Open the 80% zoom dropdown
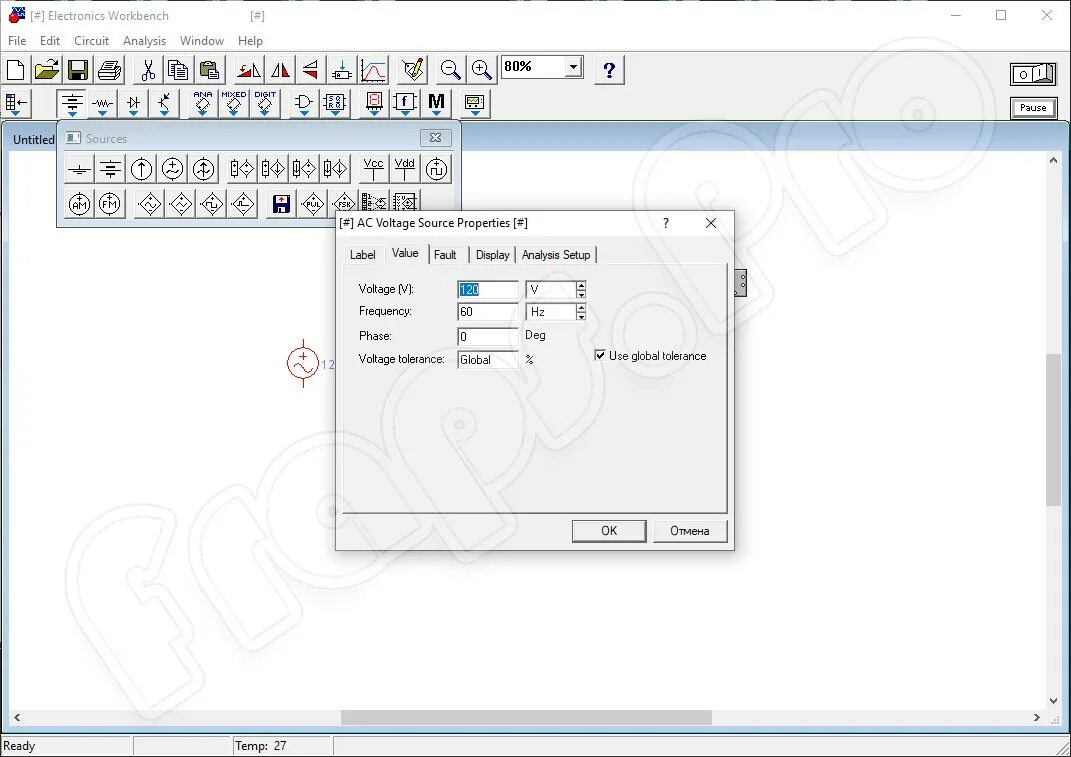1071x757 pixels. coord(574,67)
